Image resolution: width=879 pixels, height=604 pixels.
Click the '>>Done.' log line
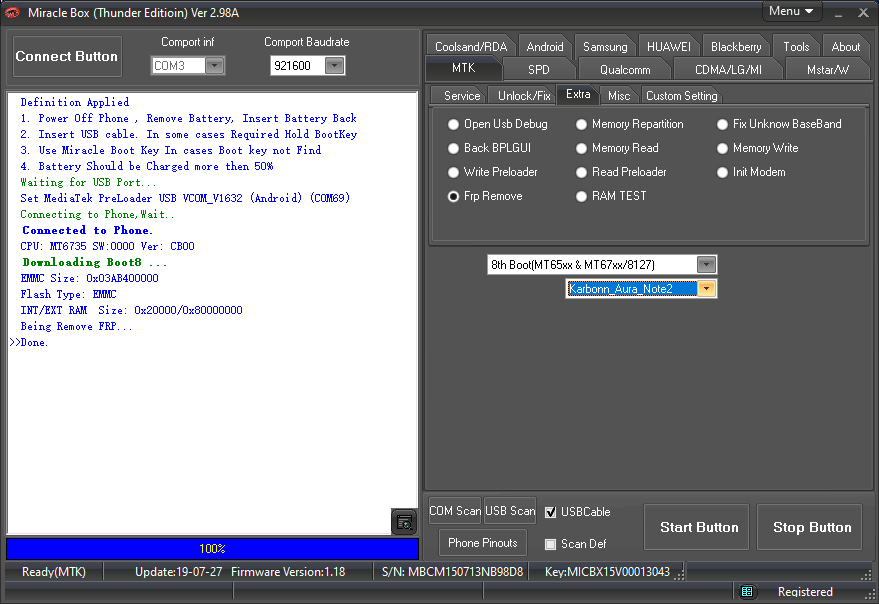tap(29, 343)
